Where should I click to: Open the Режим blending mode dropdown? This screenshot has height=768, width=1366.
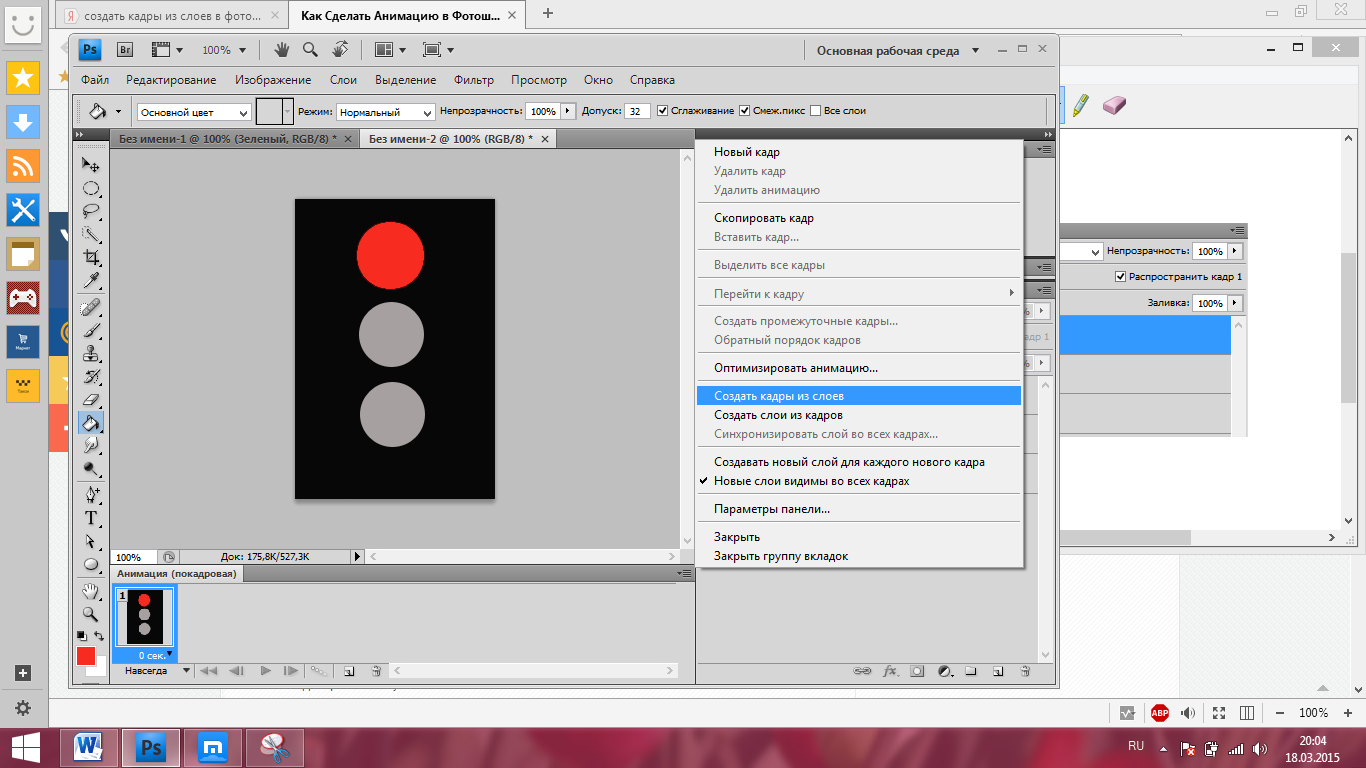386,112
